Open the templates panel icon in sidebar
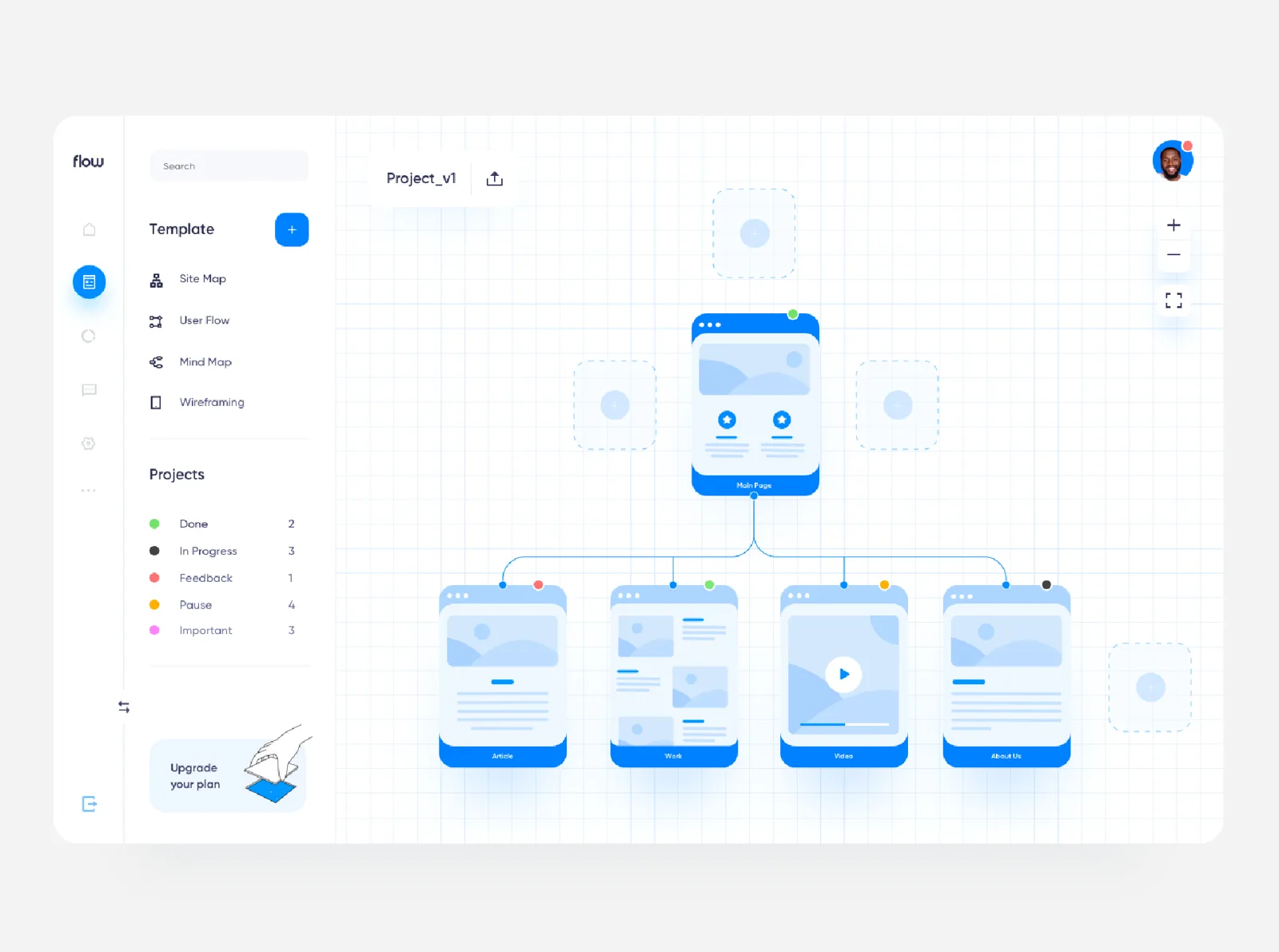This screenshot has height=952, width=1279. pyautogui.click(x=89, y=282)
